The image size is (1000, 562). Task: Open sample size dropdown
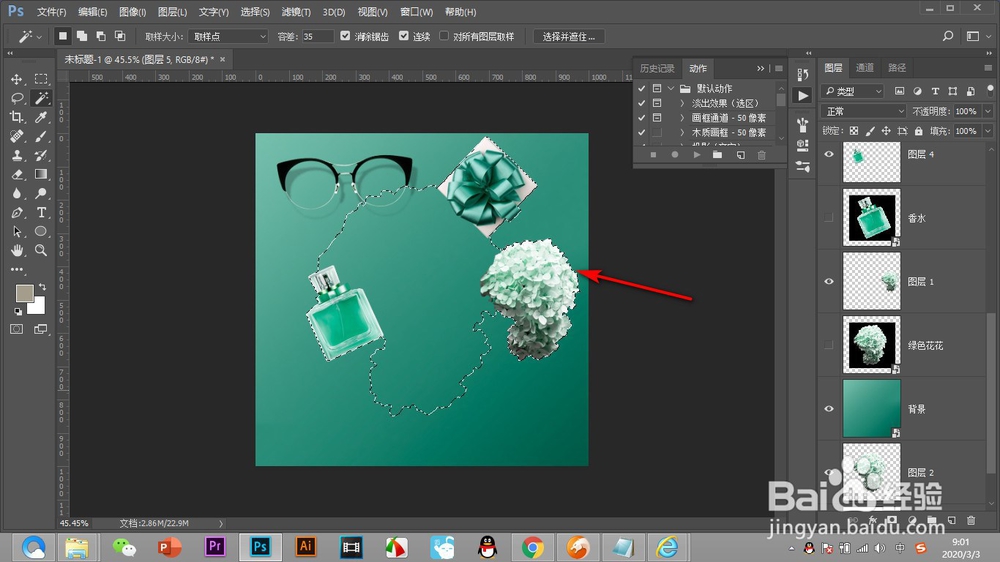228,36
